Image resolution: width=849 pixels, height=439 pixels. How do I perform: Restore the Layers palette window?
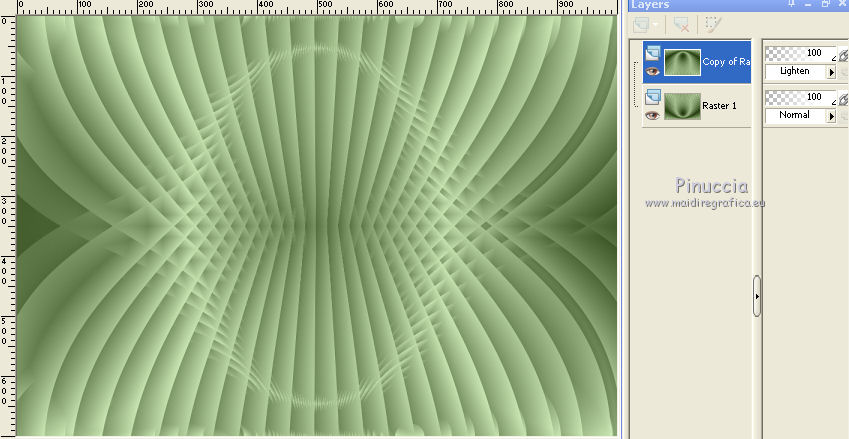coord(825,4)
